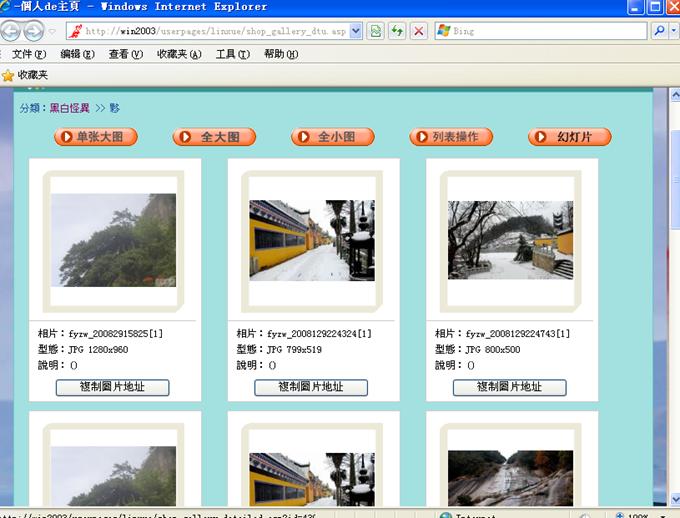Click the Stop loading red X icon
Image resolution: width=680 pixels, height=518 pixels.
(419, 31)
